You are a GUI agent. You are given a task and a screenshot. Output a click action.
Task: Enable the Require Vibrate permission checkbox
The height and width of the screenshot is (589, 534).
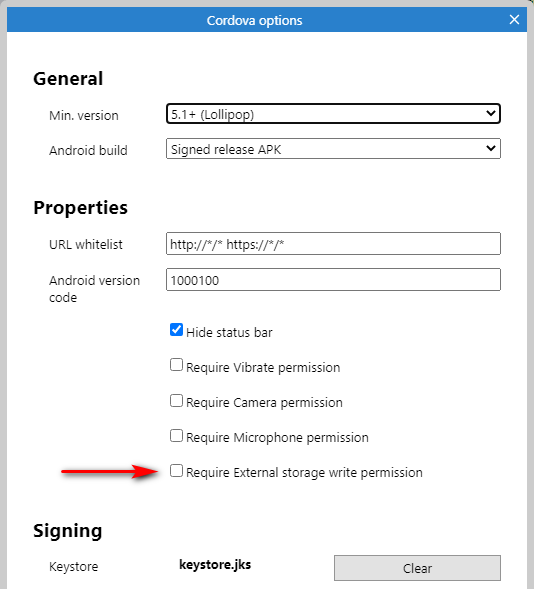point(176,365)
